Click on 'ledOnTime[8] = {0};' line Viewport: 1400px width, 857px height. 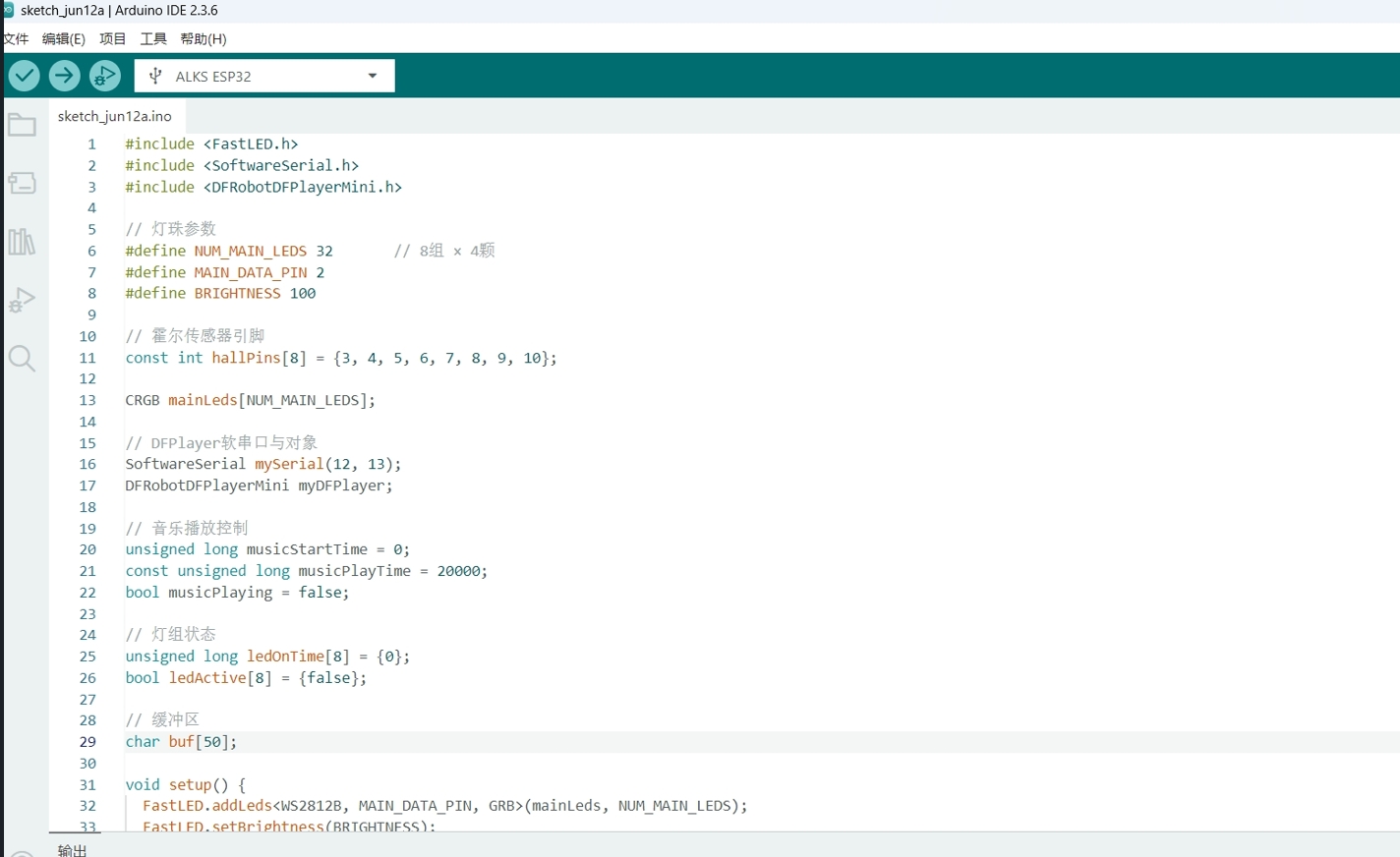pos(267,657)
